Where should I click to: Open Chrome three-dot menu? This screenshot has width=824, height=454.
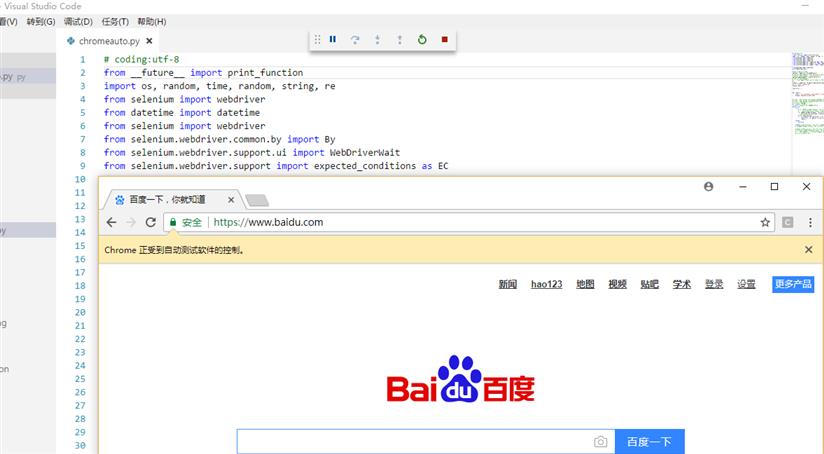(x=810, y=222)
